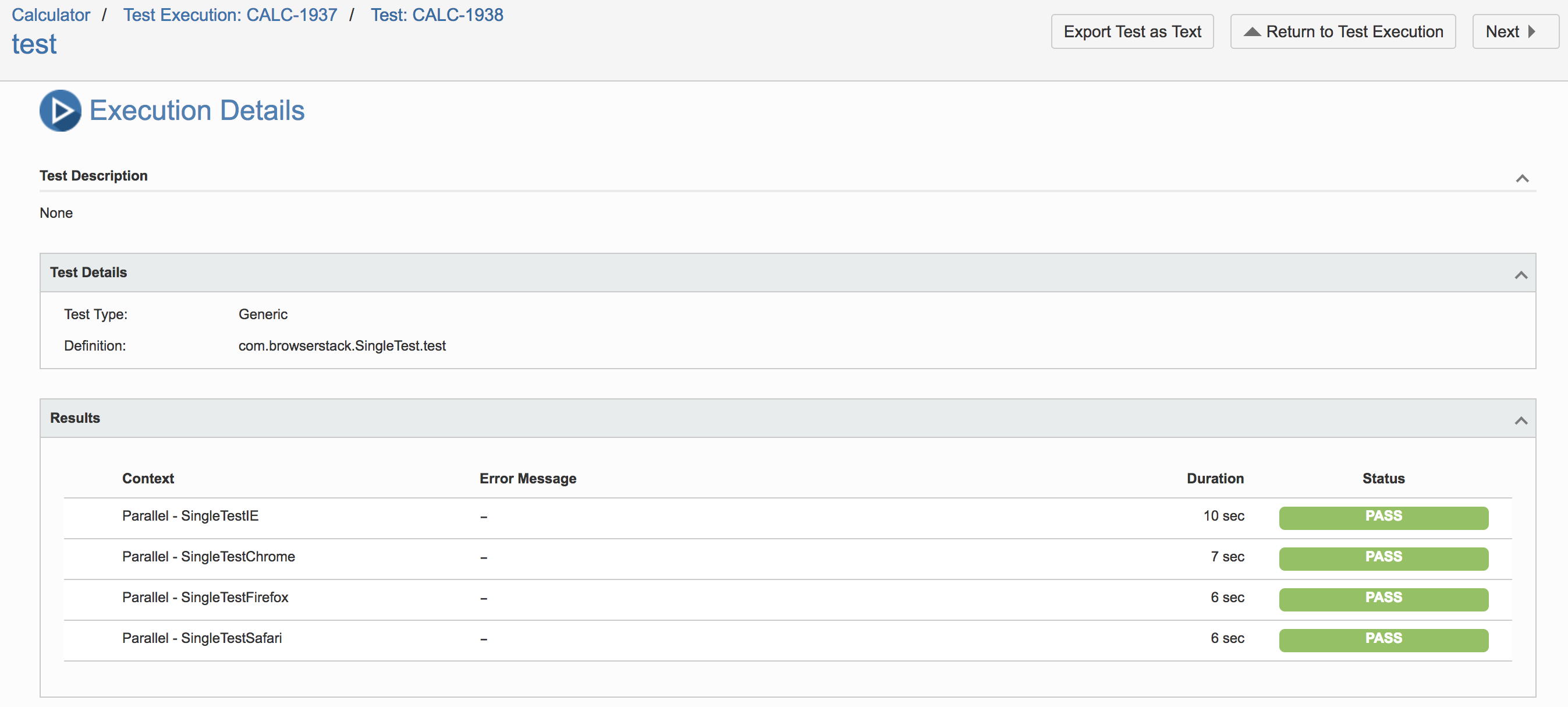The width and height of the screenshot is (1568, 707).
Task: Click the Context column header
Action: click(148, 479)
